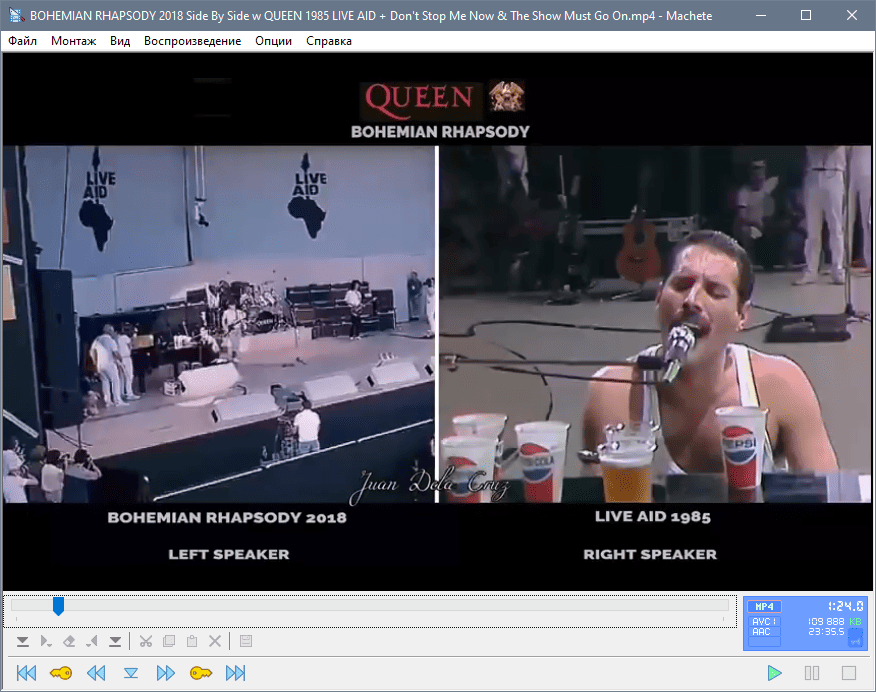
Task: Close the Machete window
Action: pyautogui.click(x=851, y=16)
